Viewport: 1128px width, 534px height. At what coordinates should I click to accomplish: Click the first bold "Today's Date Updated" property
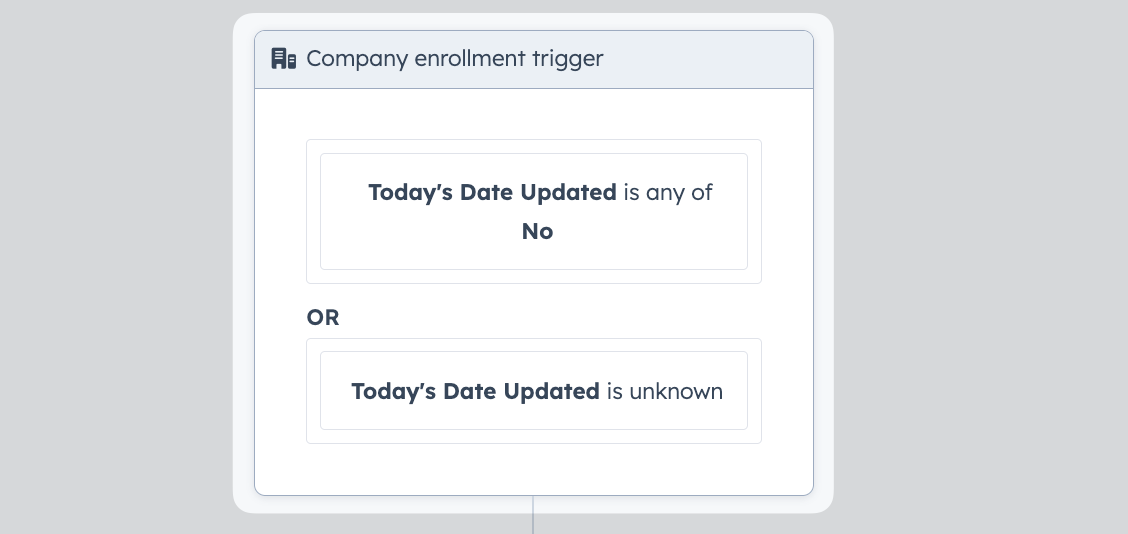click(492, 192)
